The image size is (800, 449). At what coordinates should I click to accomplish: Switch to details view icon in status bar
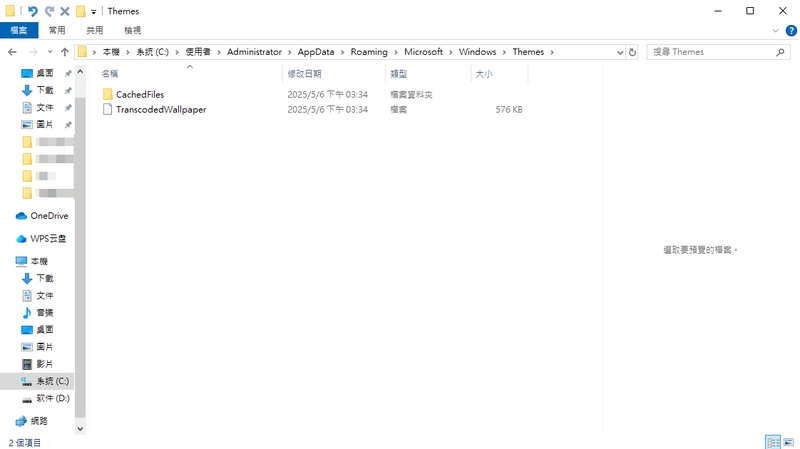click(773, 442)
